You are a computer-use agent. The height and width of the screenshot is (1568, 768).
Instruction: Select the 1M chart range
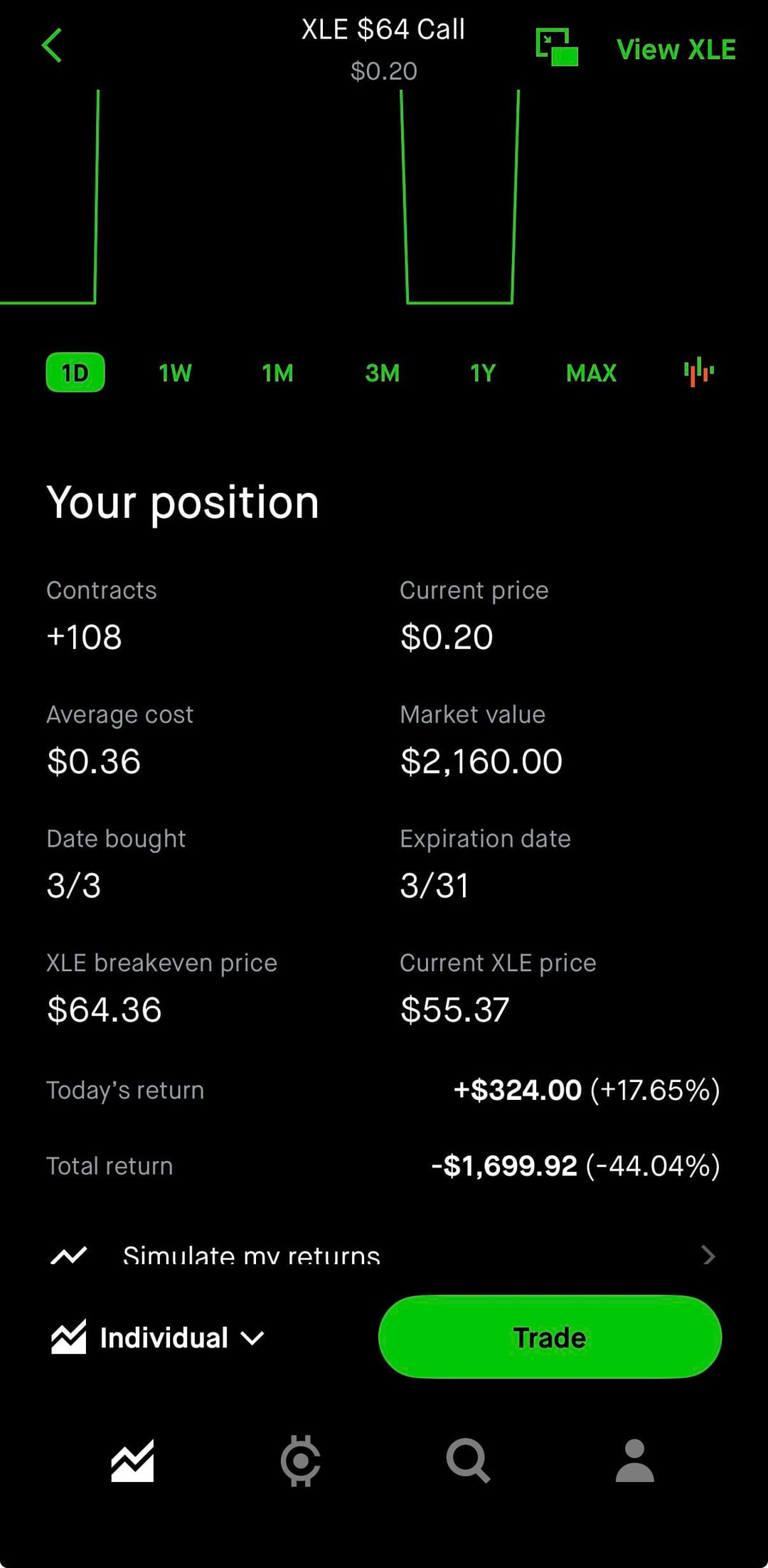(277, 373)
